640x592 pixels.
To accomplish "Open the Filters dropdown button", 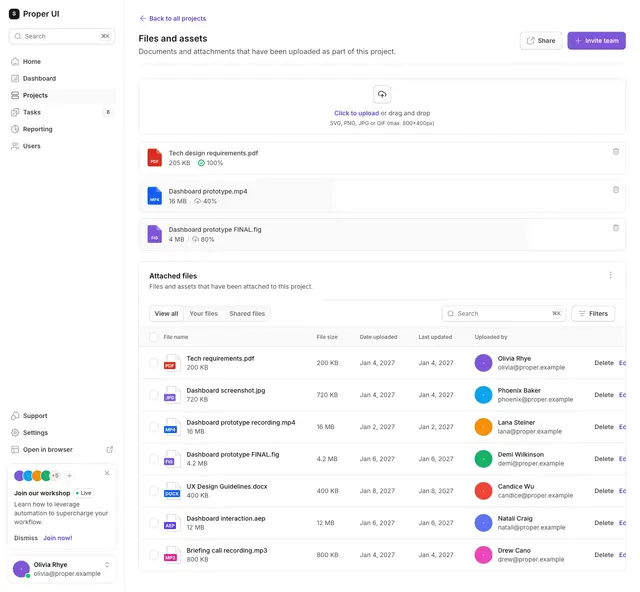I will coord(593,314).
